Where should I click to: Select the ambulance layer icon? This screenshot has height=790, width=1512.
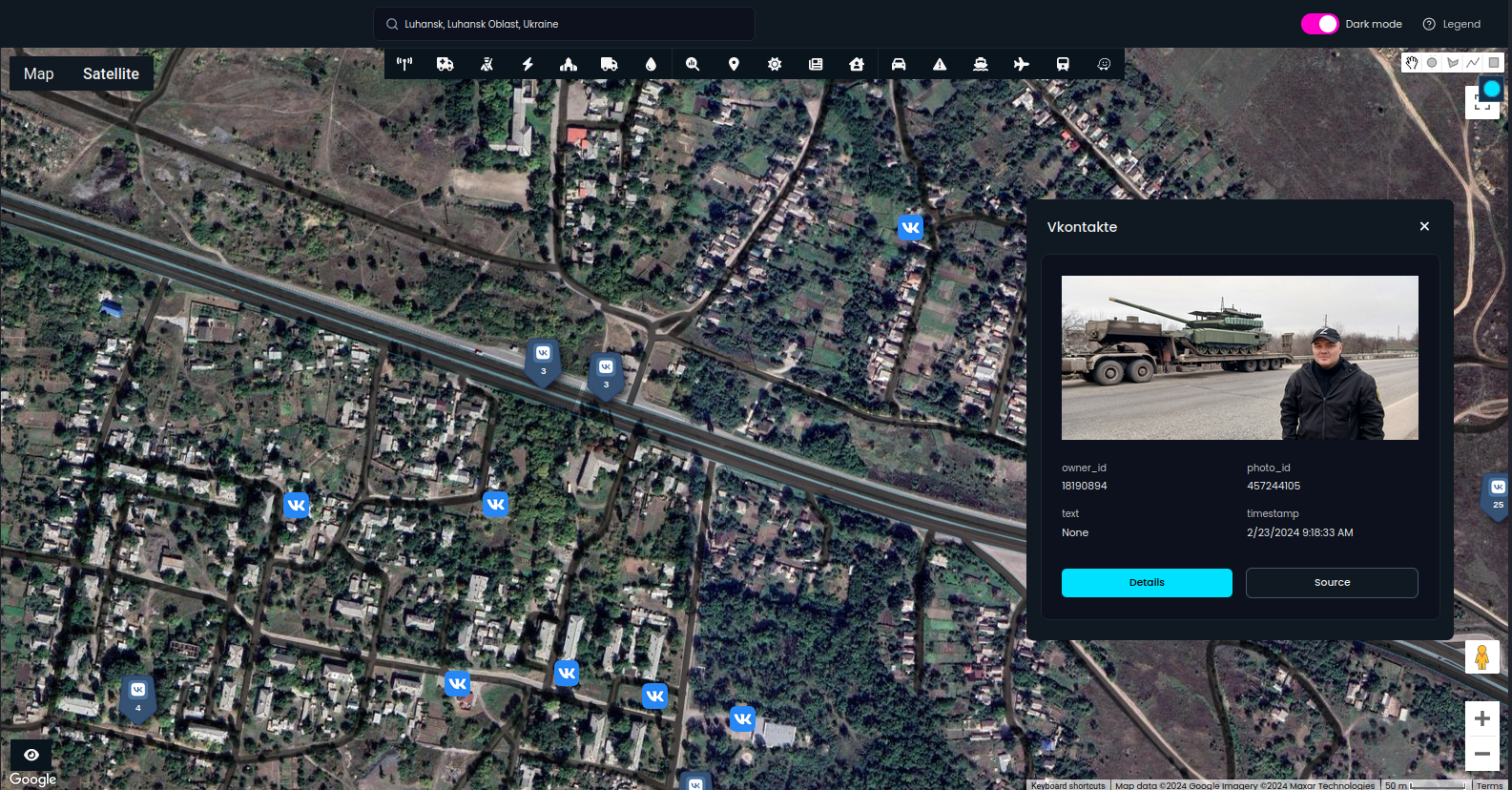[445, 64]
